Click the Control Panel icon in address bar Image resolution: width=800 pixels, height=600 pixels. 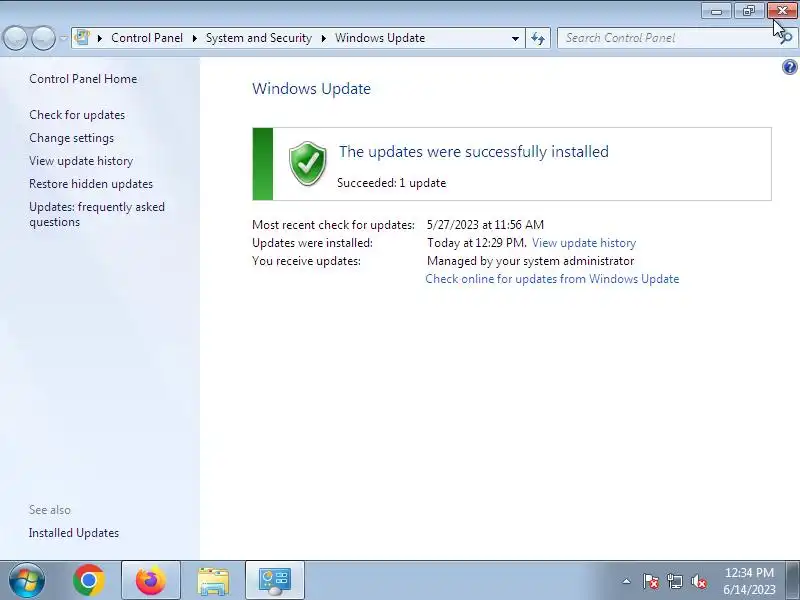(82, 38)
